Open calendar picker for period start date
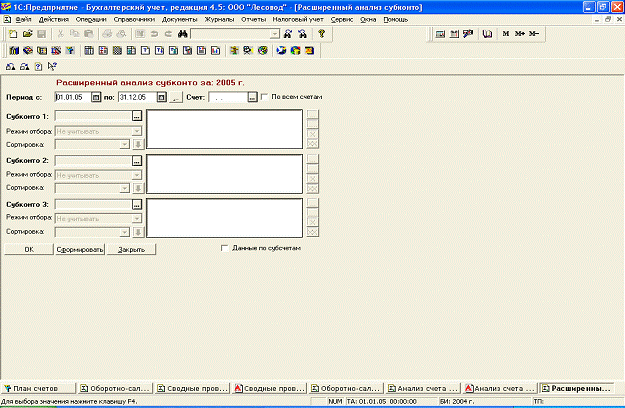 click(97, 97)
